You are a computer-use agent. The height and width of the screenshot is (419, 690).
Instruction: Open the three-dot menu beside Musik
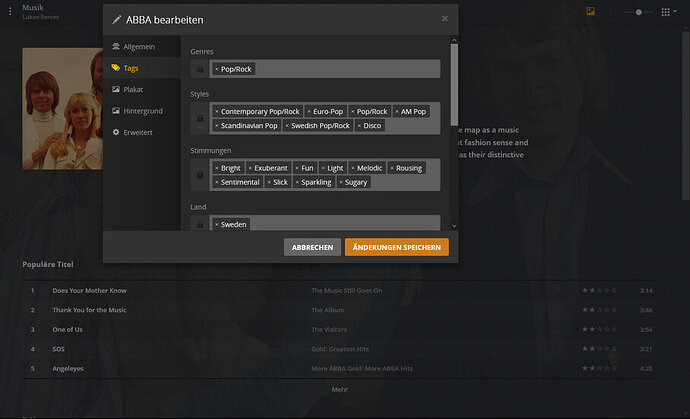pyautogui.click(x=10, y=11)
